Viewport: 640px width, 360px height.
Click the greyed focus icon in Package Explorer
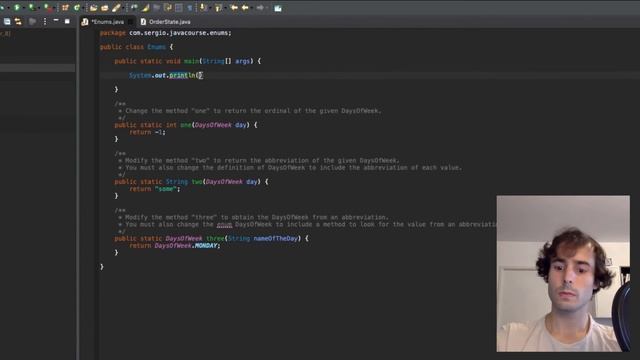(x=32, y=21)
